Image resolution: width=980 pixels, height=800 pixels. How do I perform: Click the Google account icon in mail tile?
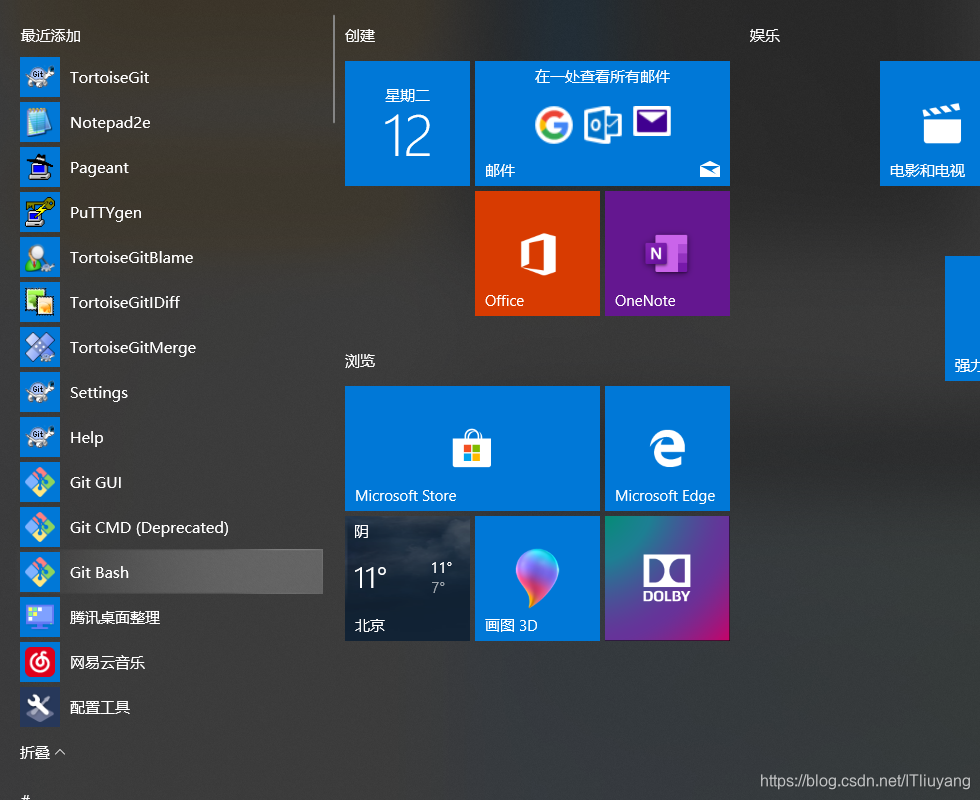coord(554,124)
